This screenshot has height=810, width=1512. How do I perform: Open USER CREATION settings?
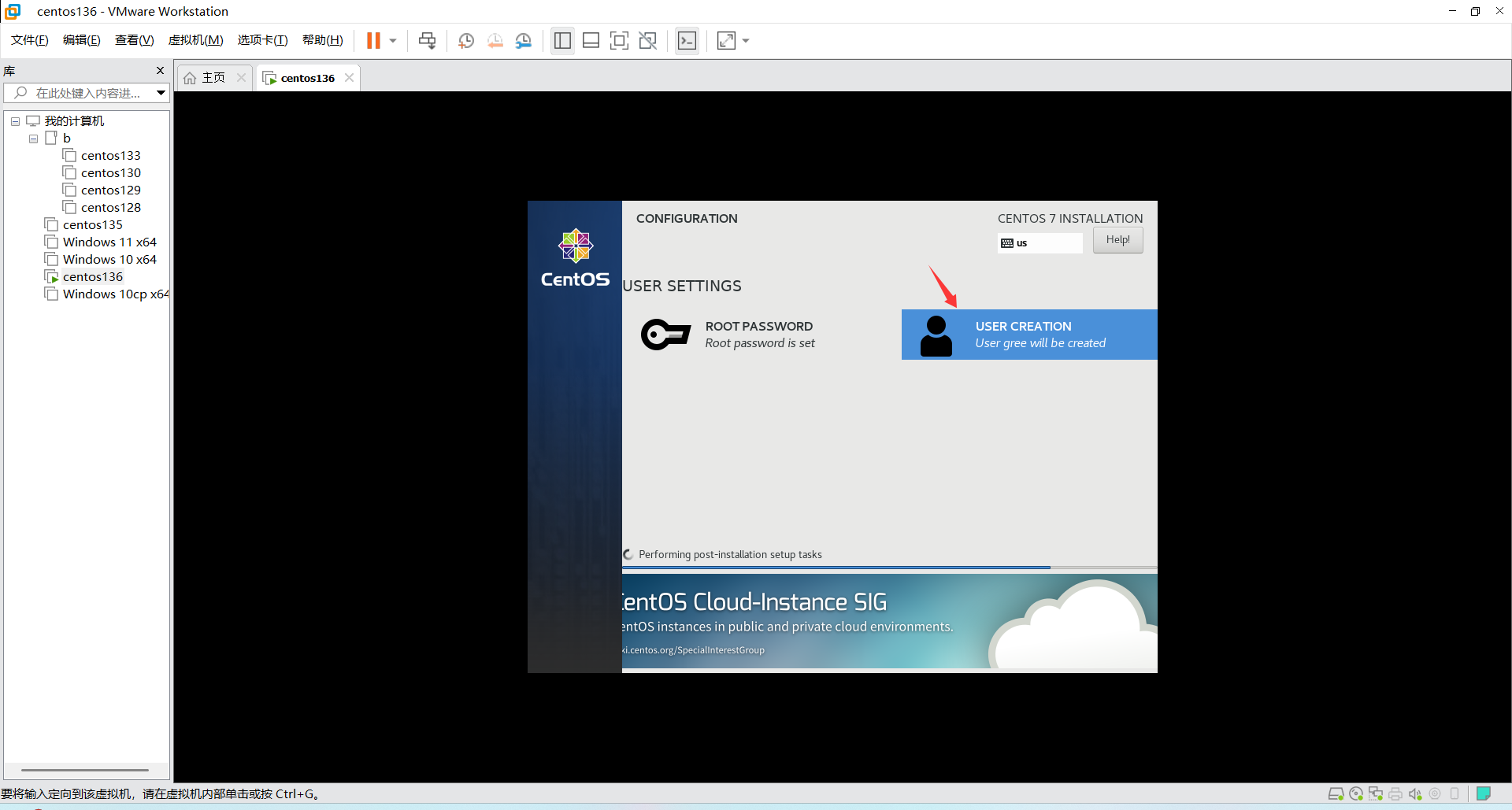[x=1029, y=335]
